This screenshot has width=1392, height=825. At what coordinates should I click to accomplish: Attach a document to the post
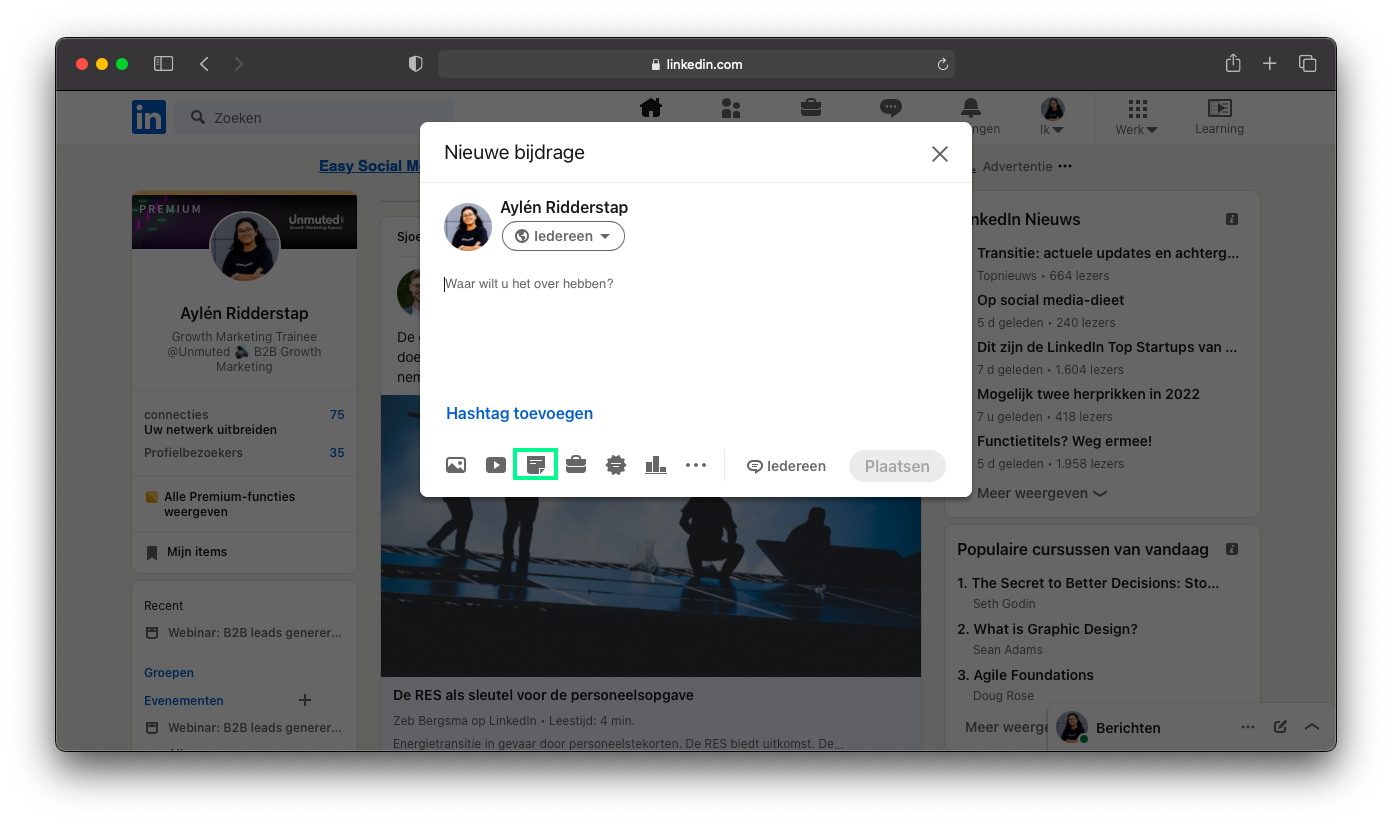click(536, 465)
